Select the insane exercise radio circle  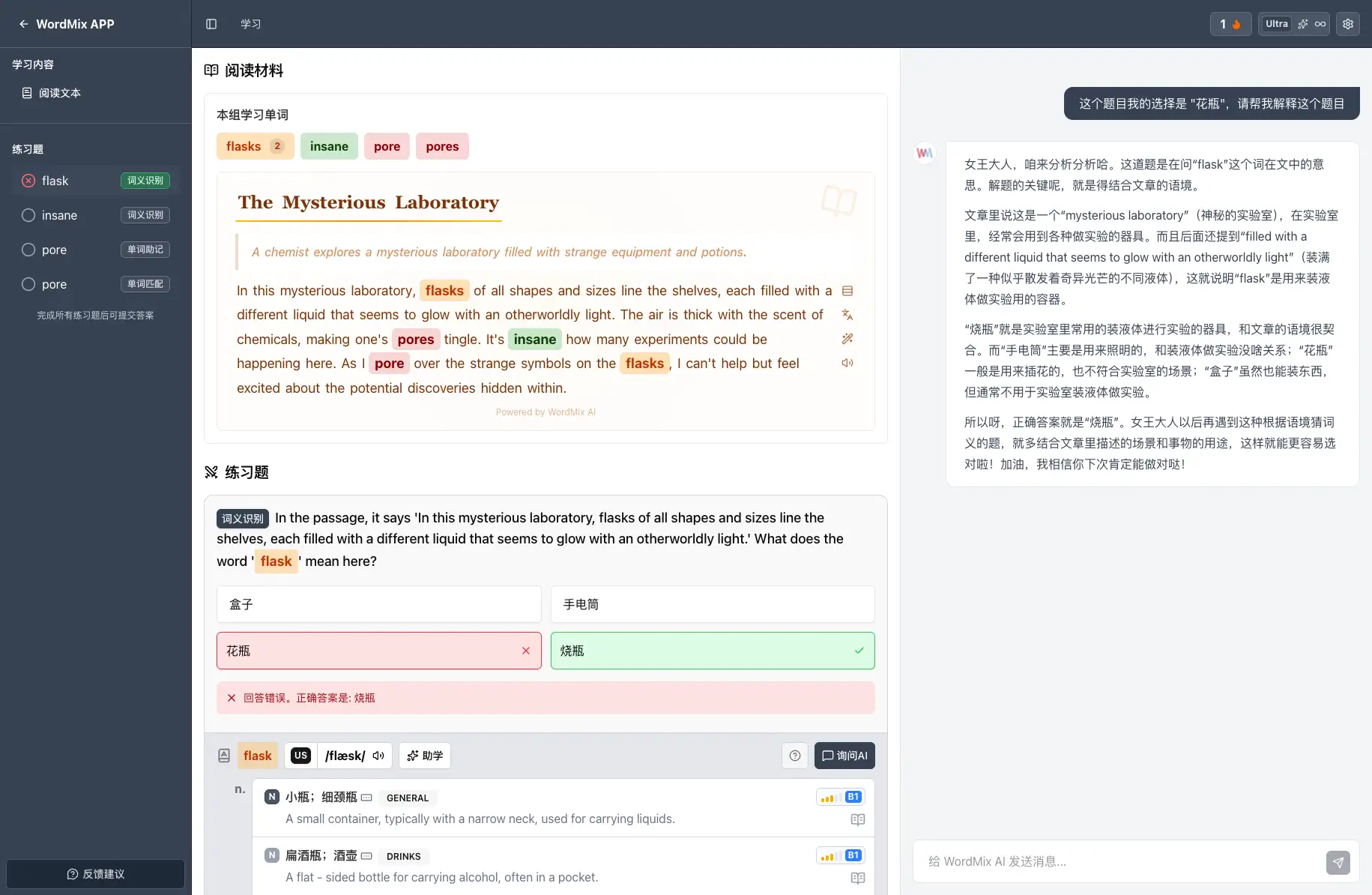[x=28, y=215]
